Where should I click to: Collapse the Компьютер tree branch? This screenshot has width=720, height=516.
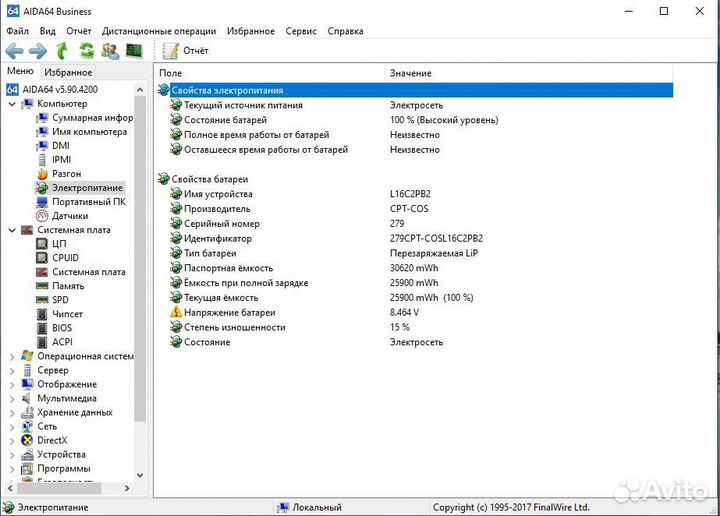point(12,104)
